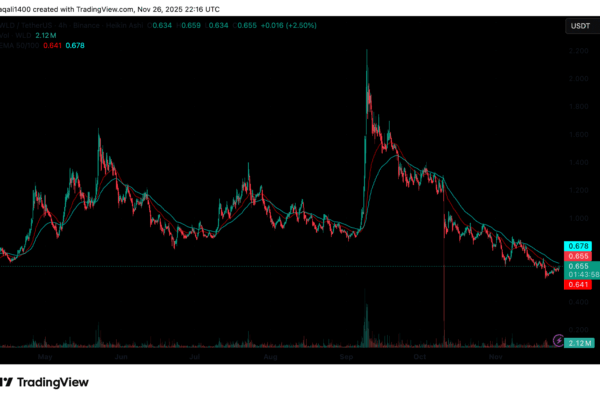600x400 pixels.
Task: Click the 2.12 M volume axis label
Action: 578,344
